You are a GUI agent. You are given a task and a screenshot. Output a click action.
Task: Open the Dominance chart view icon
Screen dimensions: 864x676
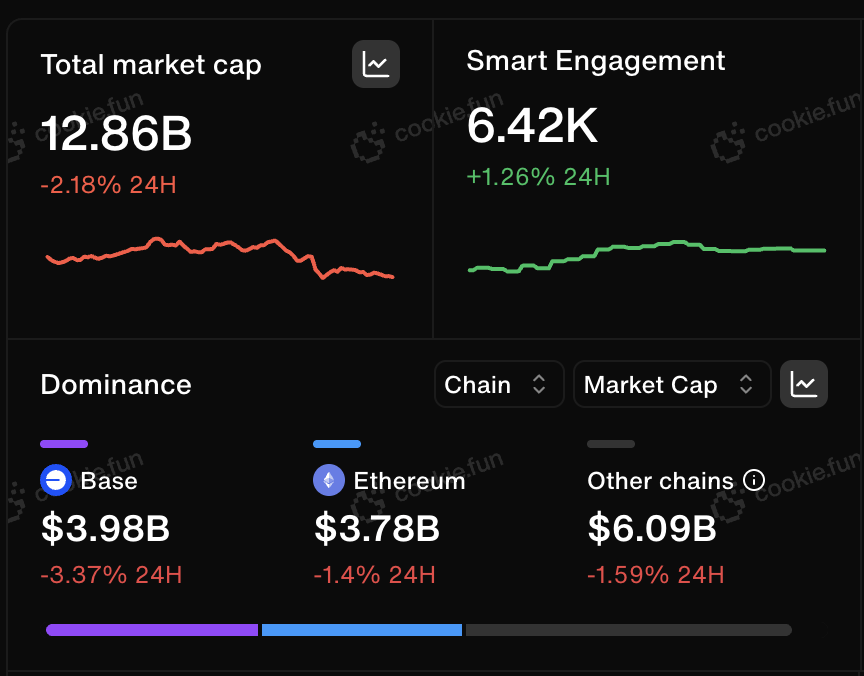point(803,384)
